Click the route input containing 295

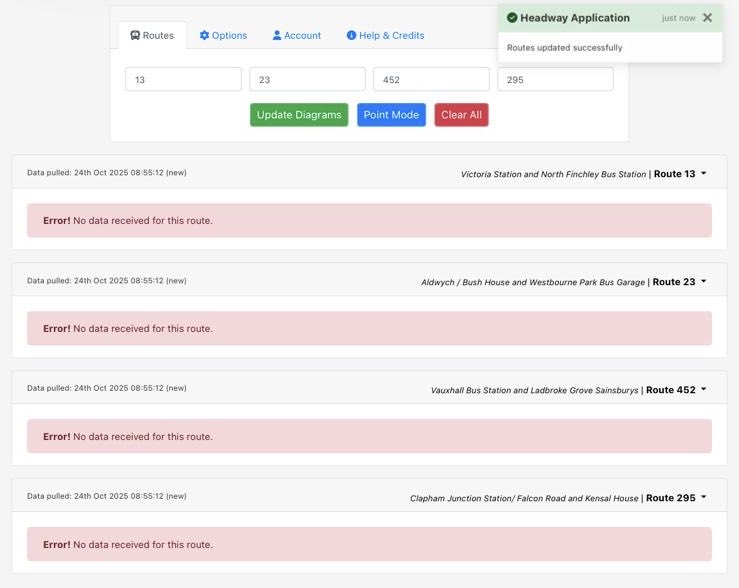(x=555, y=79)
